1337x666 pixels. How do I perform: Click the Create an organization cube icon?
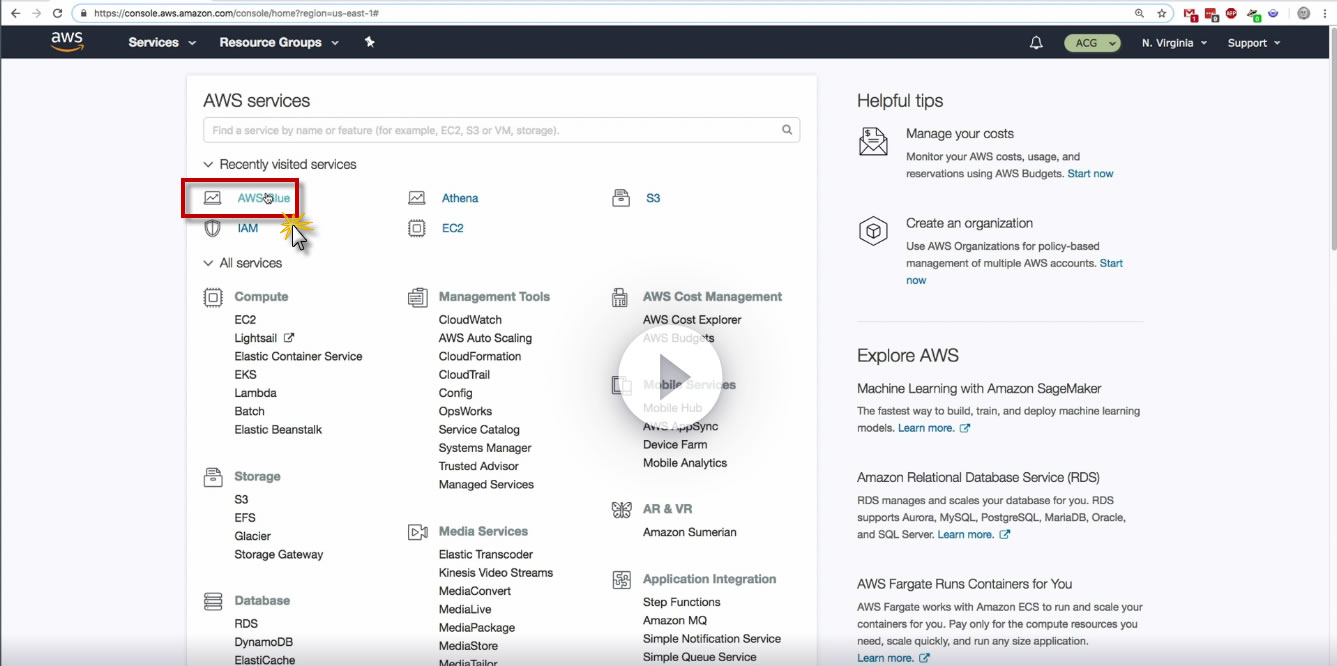(873, 231)
